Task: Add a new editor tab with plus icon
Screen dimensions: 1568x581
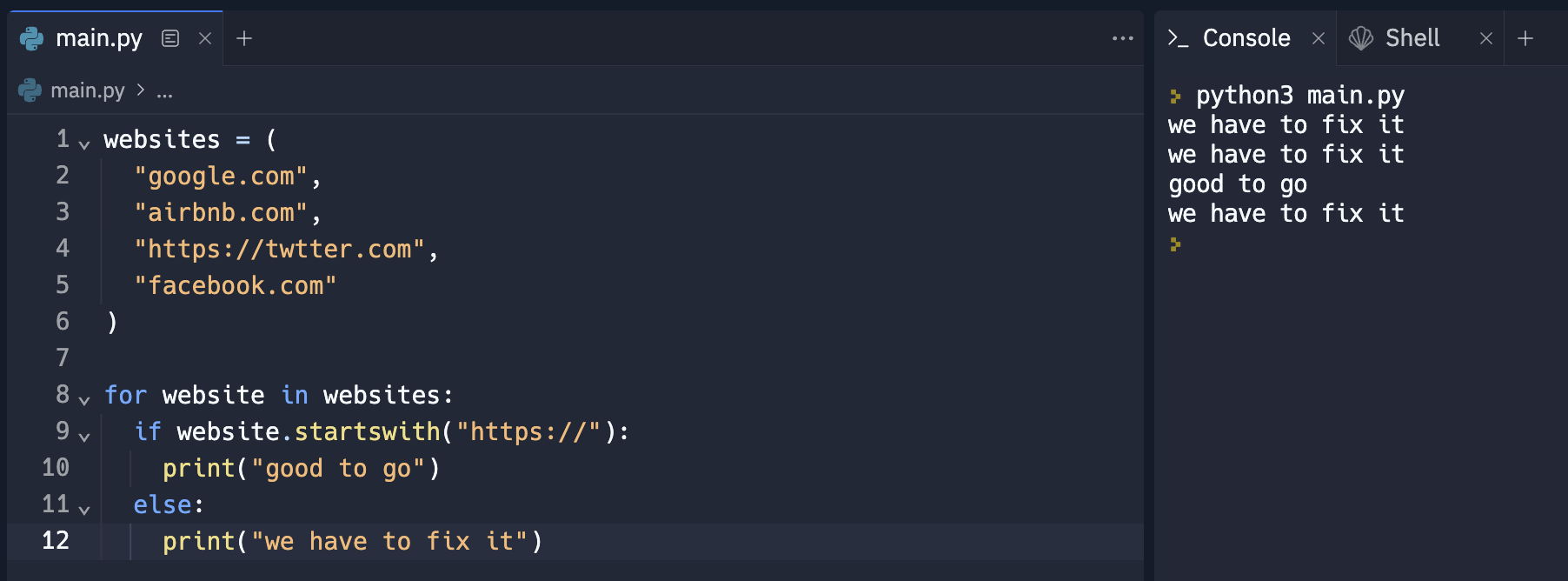Action: (244, 38)
